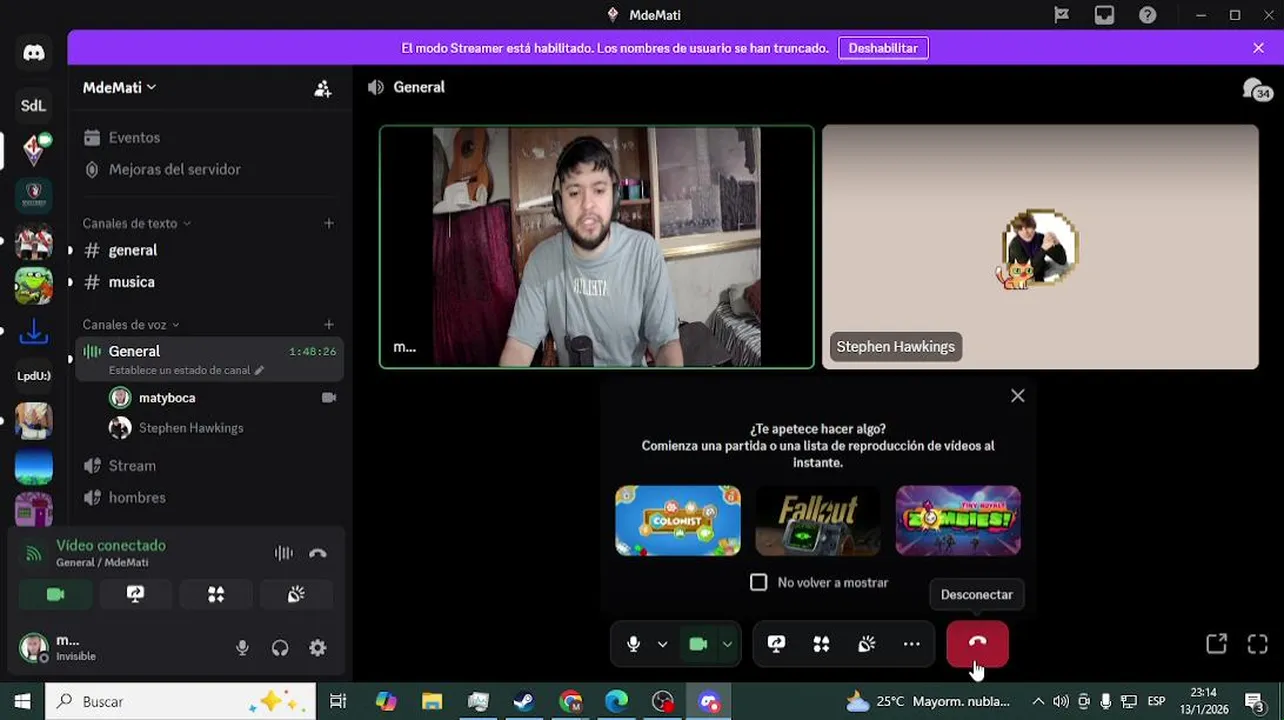The height and width of the screenshot is (720, 1284).
Task: Collapse the 'Canales de voz' category
Action: click(x=131, y=324)
